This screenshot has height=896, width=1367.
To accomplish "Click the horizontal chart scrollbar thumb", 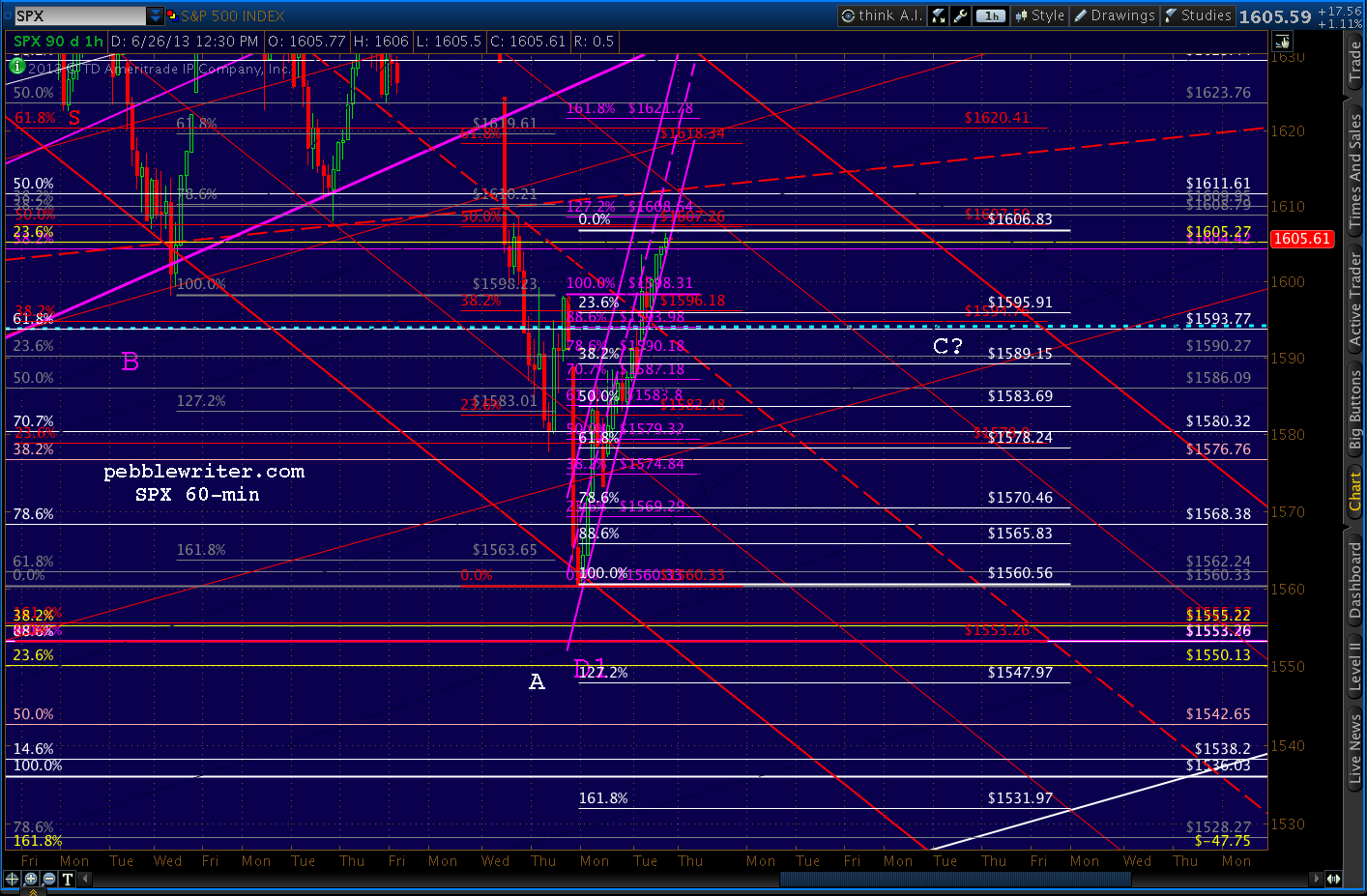I will pos(955,879).
